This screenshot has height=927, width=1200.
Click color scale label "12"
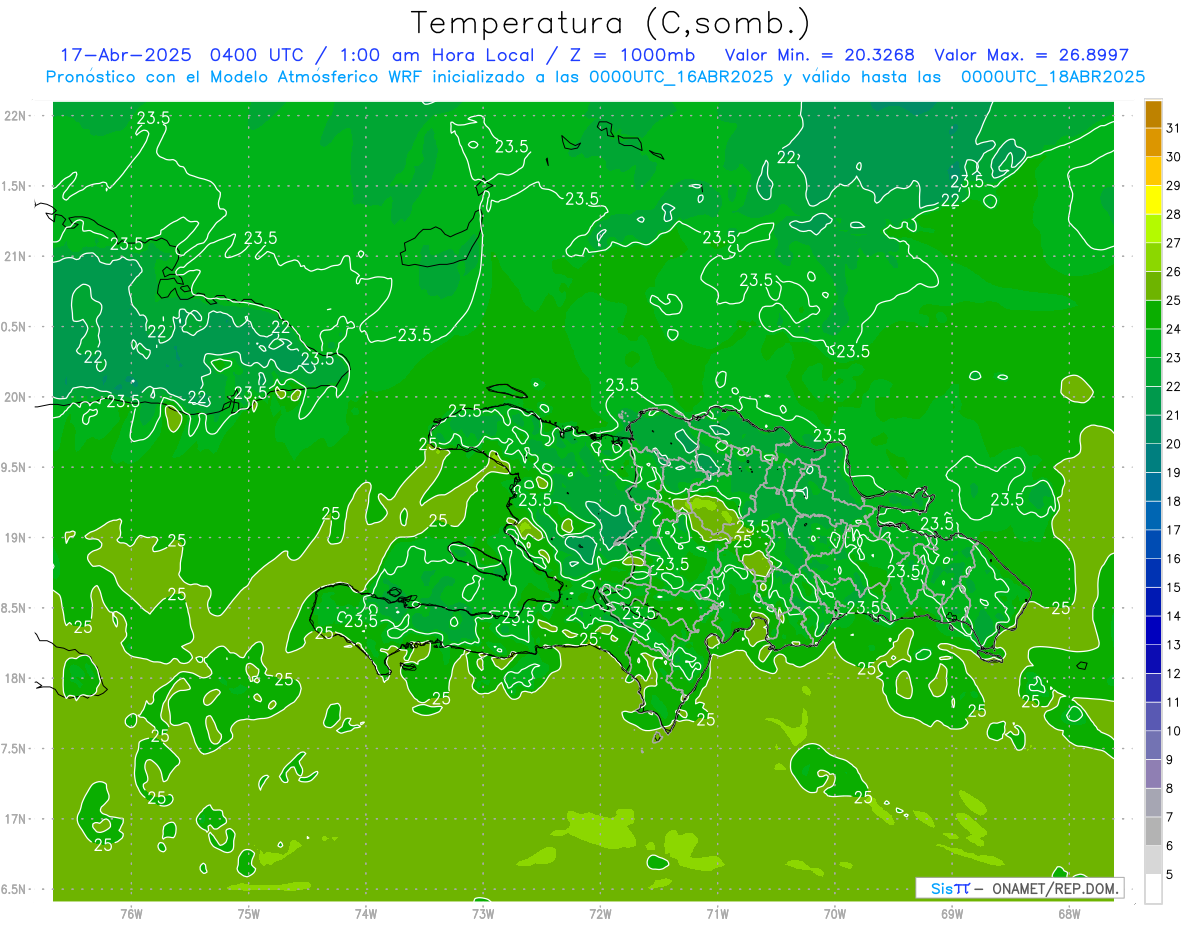click(x=1173, y=674)
